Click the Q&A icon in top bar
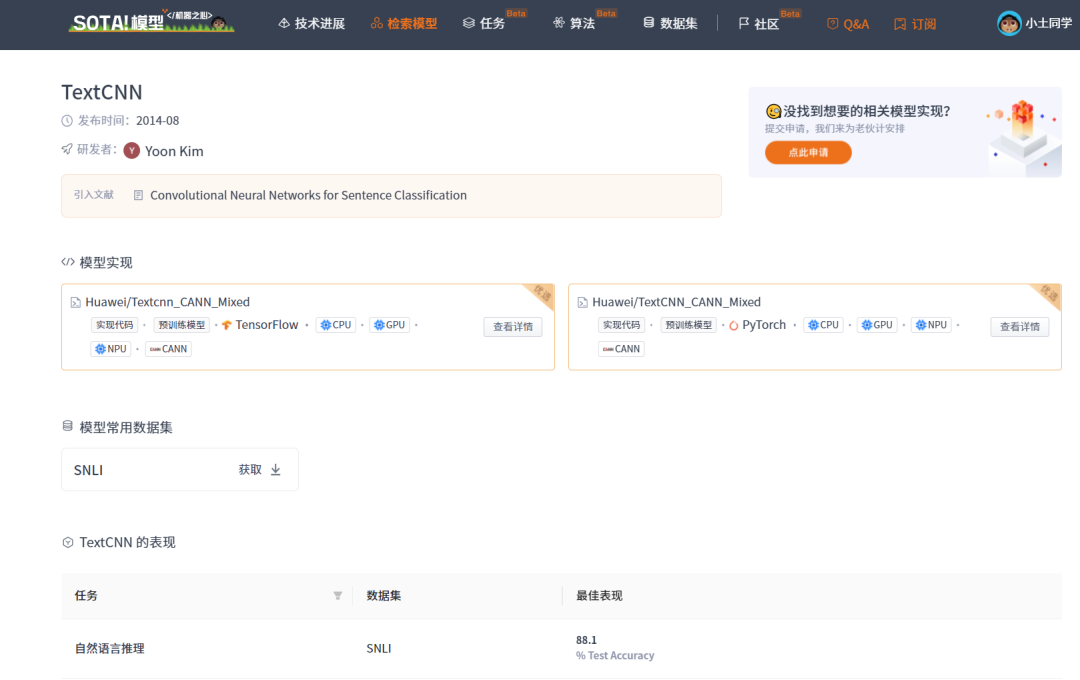Screen dimensions: 1080x680 coord(831,22)
